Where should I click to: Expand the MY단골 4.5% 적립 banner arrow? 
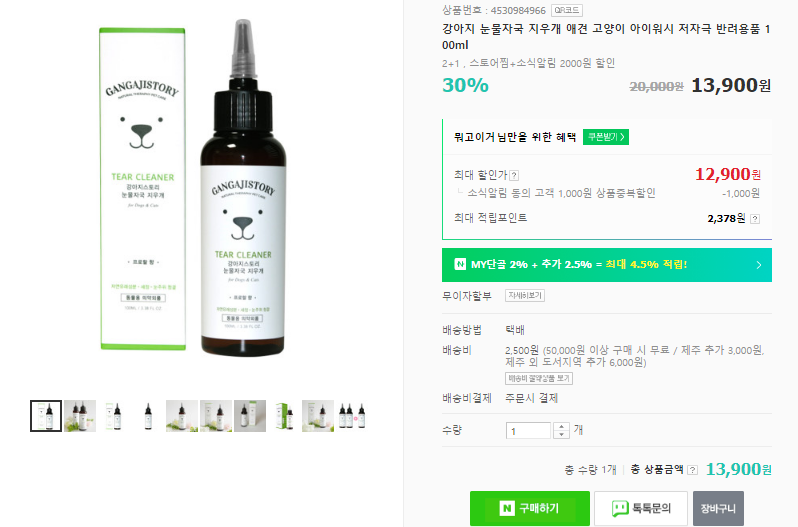pos(759,265)
